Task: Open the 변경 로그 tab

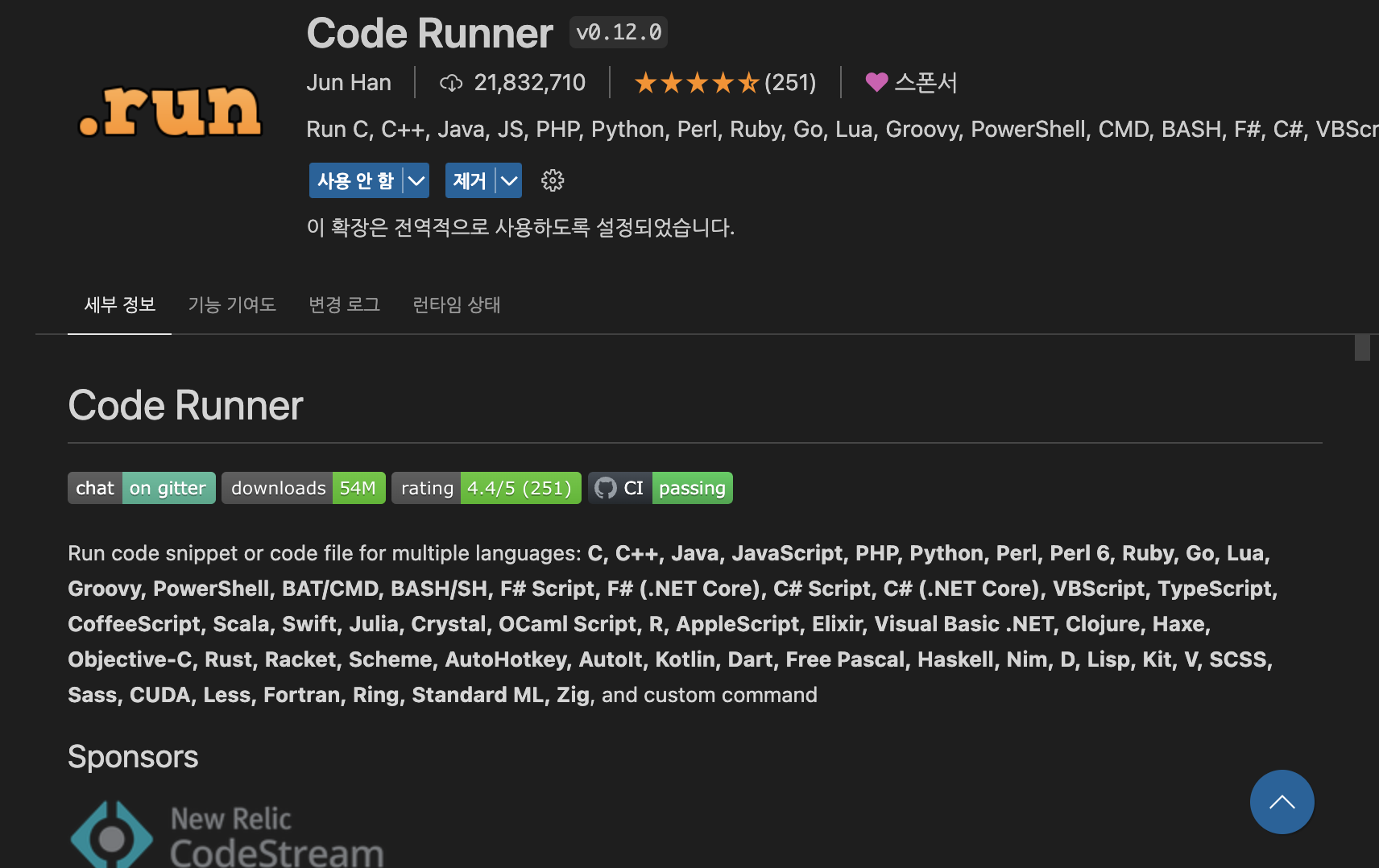Action: pyautogui.click(x=345, y=304)
